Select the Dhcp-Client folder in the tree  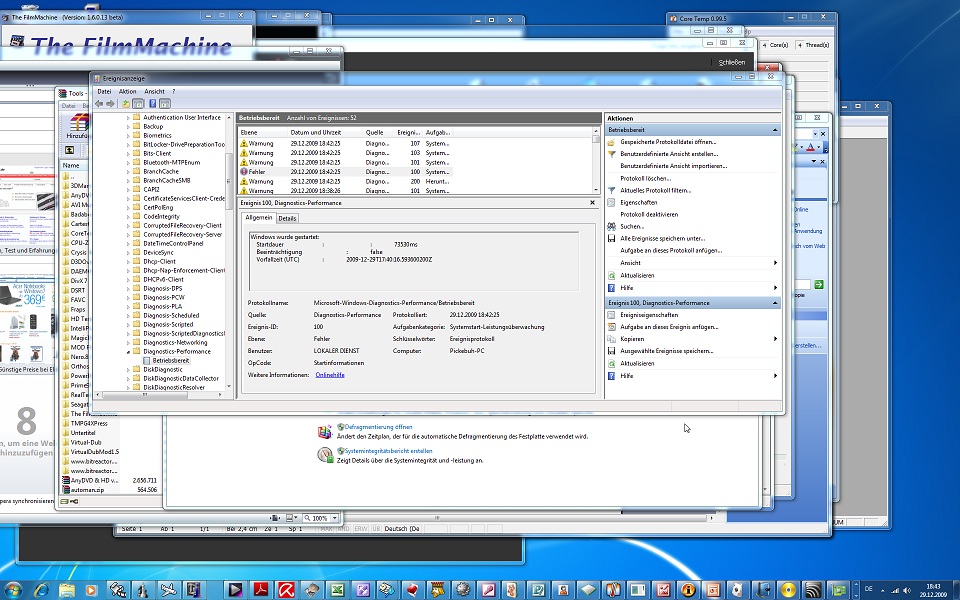[x=159, y=261]
